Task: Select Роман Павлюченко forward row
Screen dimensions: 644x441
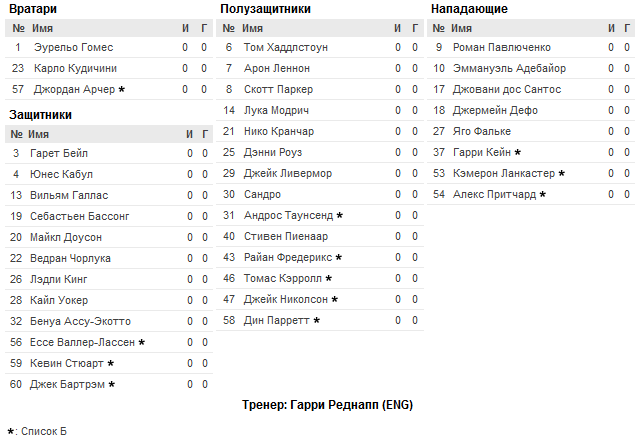Action: click(531, 48)
